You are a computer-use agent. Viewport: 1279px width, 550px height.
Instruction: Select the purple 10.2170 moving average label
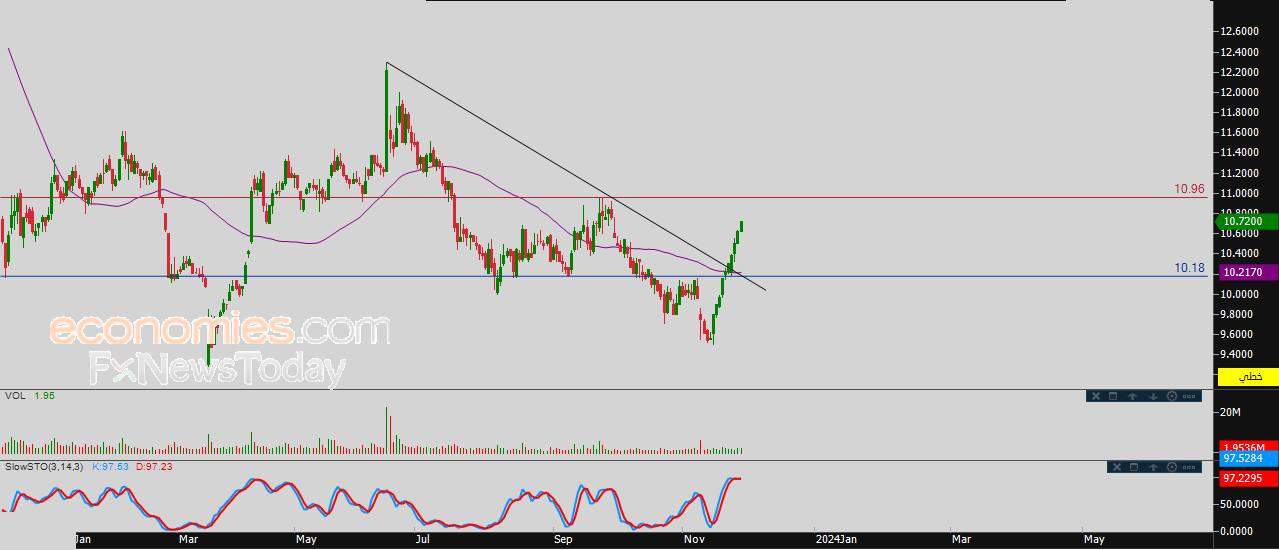(x=1247, y=272)
